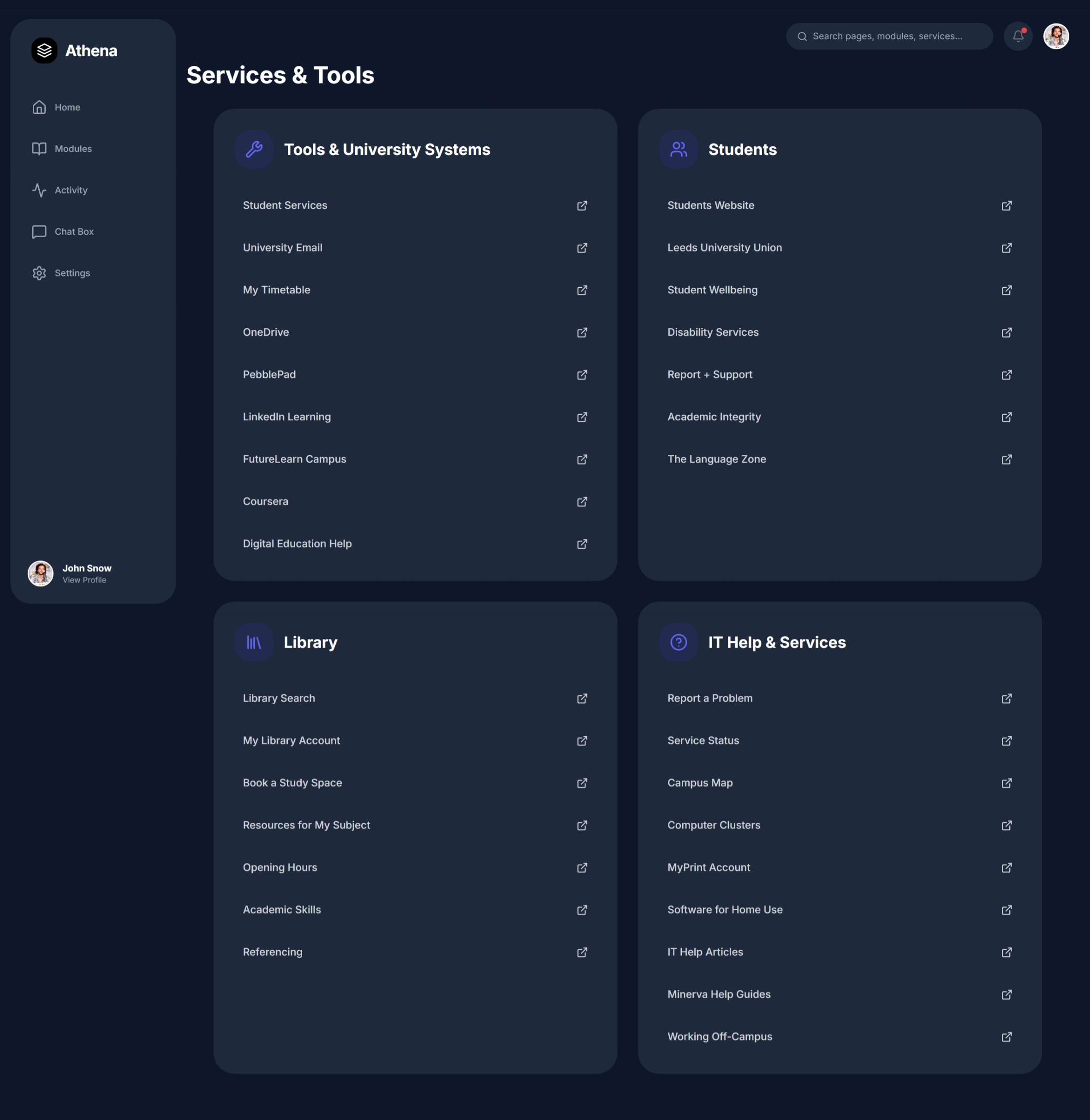This screenshot has width=1090, height=1120.
Task: Click external link icon beside Referencing
Action: [x=582, y=952]
